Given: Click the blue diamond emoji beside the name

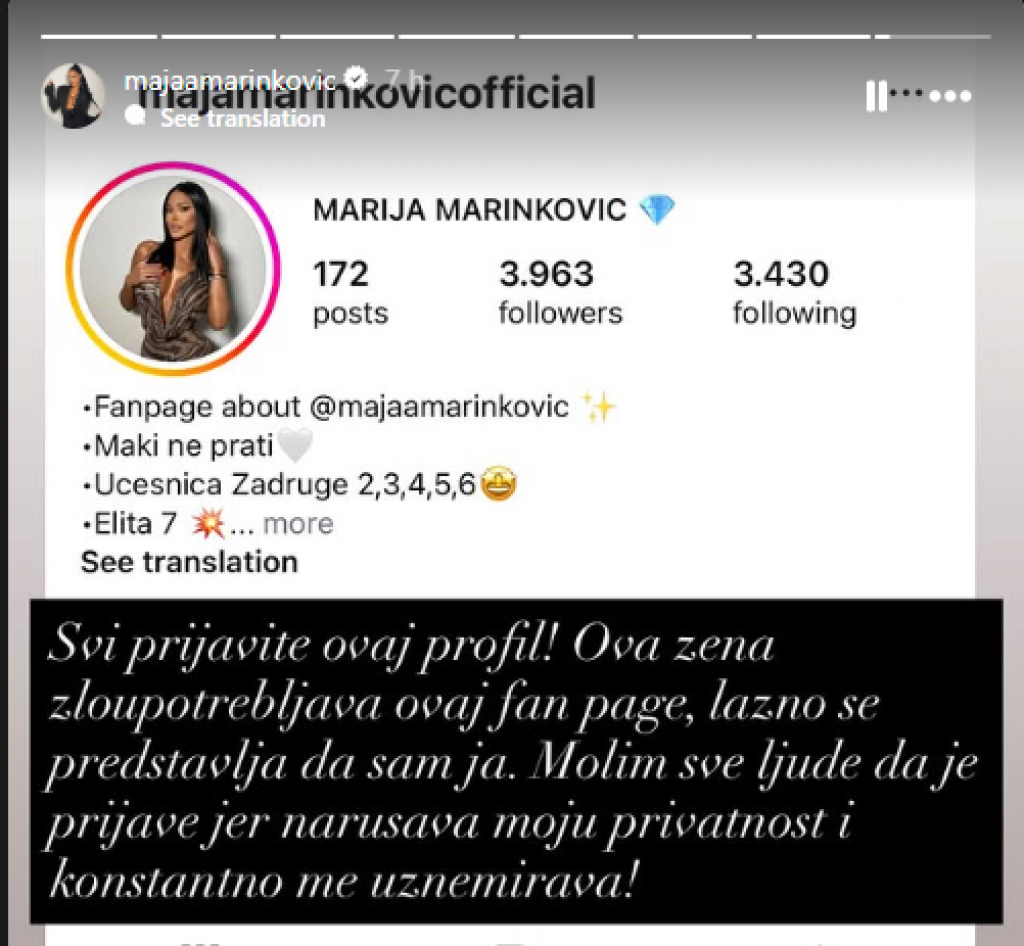Looking at the screenshot, I should click(x=657, y=210).
